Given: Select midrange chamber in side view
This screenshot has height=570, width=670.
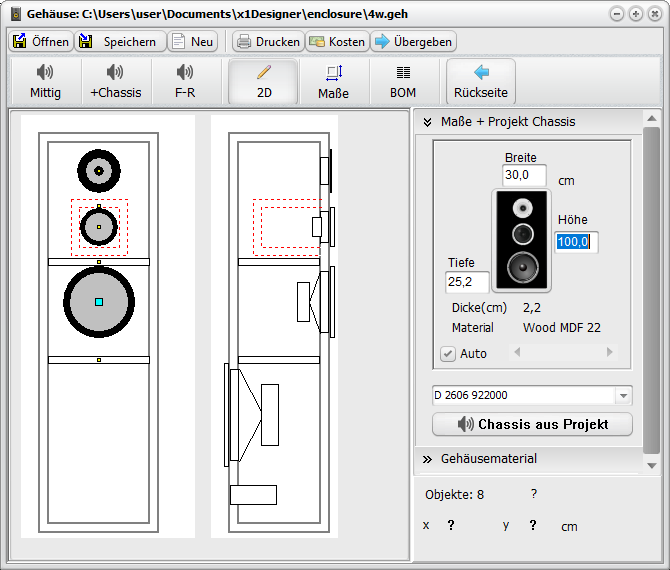Looking at the screenshot, I should [x=287, y=227].
